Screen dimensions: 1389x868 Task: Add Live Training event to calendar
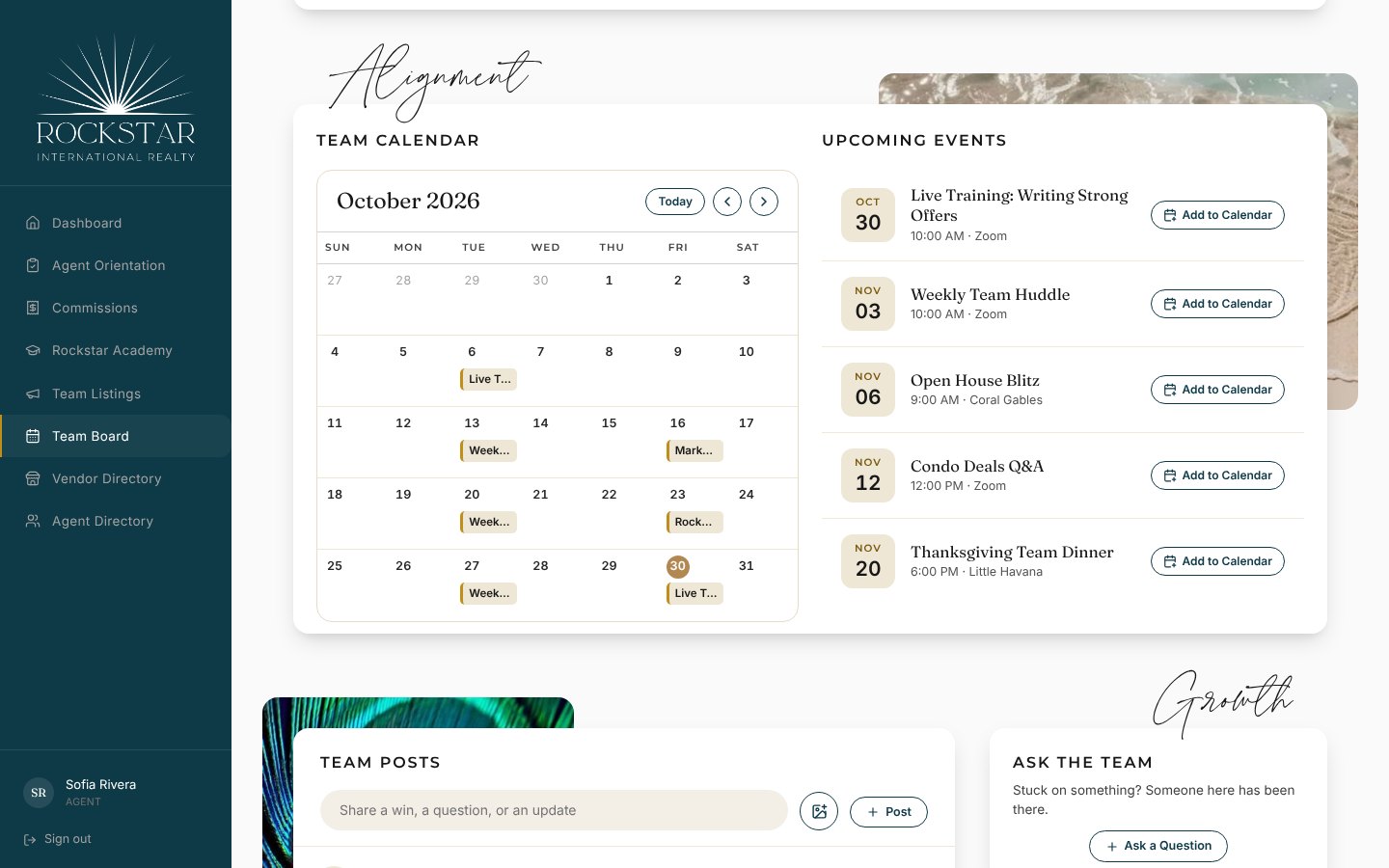pyautogui.click(x=1217, y=215)
